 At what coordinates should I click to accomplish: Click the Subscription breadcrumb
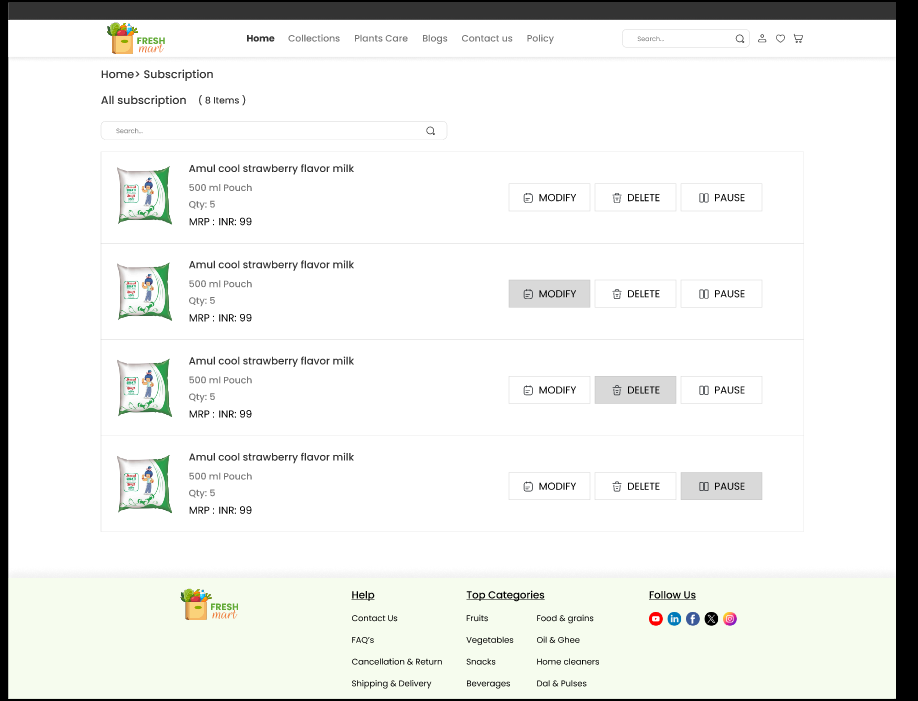coord(179,74)
